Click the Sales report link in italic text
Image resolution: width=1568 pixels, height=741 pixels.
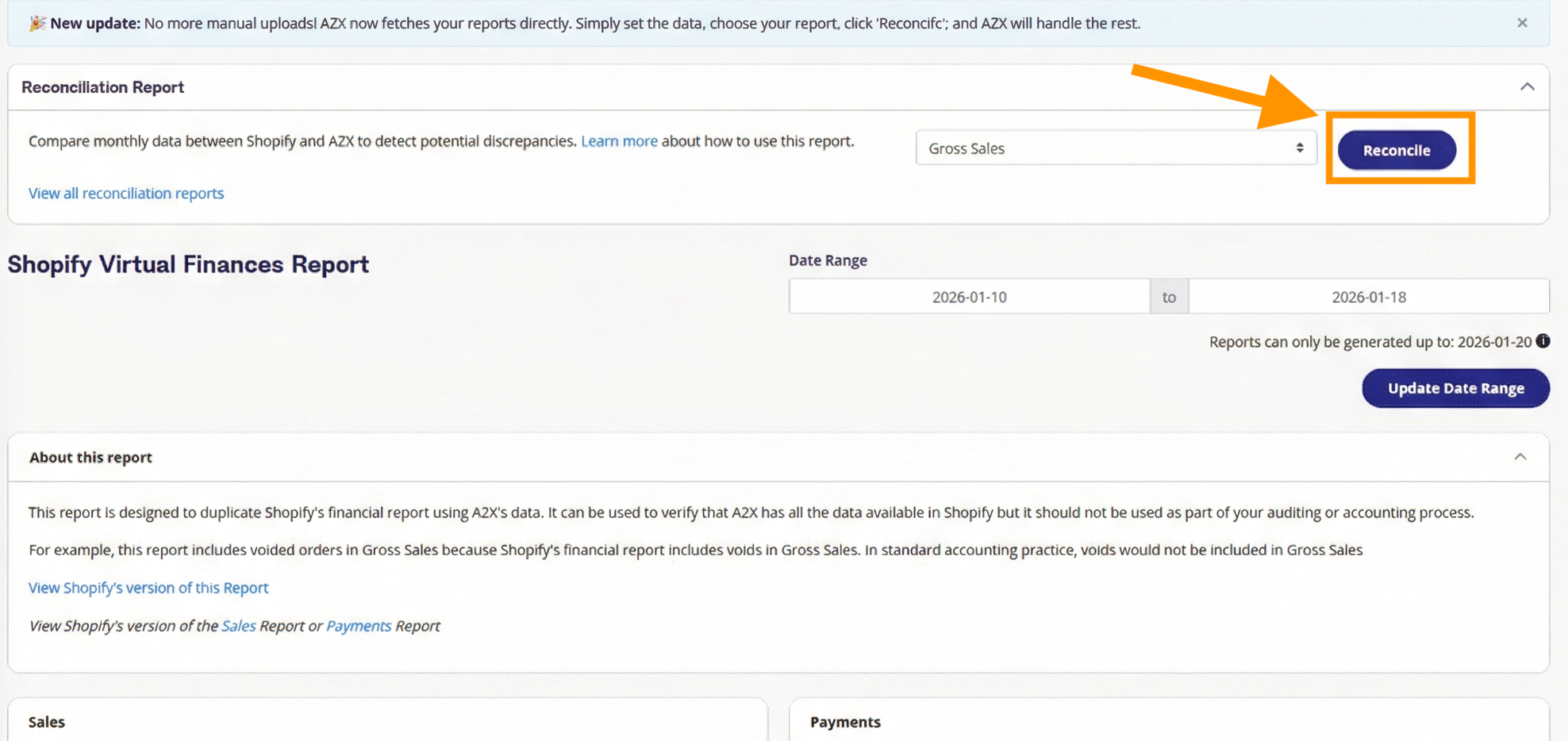237,625
